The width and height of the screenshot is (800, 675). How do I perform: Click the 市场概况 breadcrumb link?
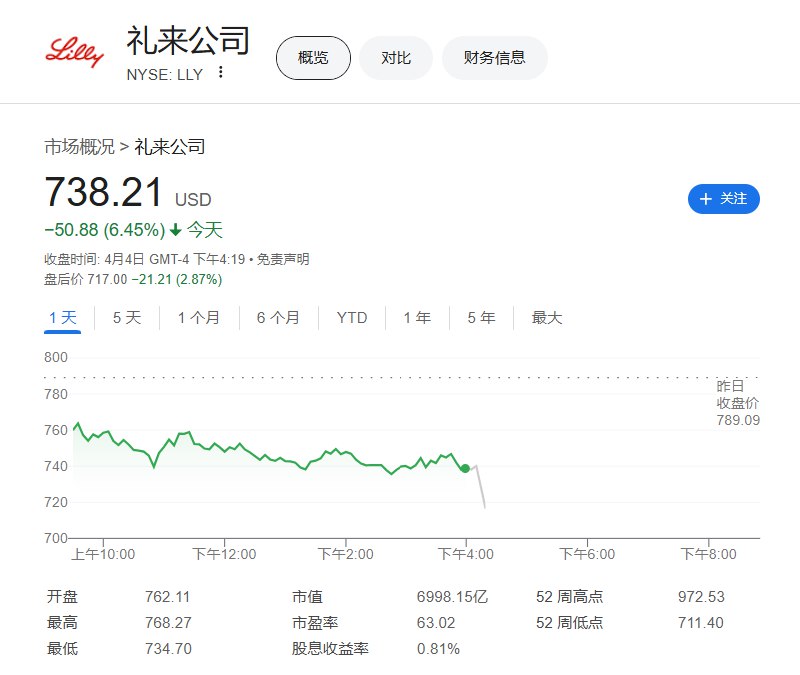tap(79, 147)
